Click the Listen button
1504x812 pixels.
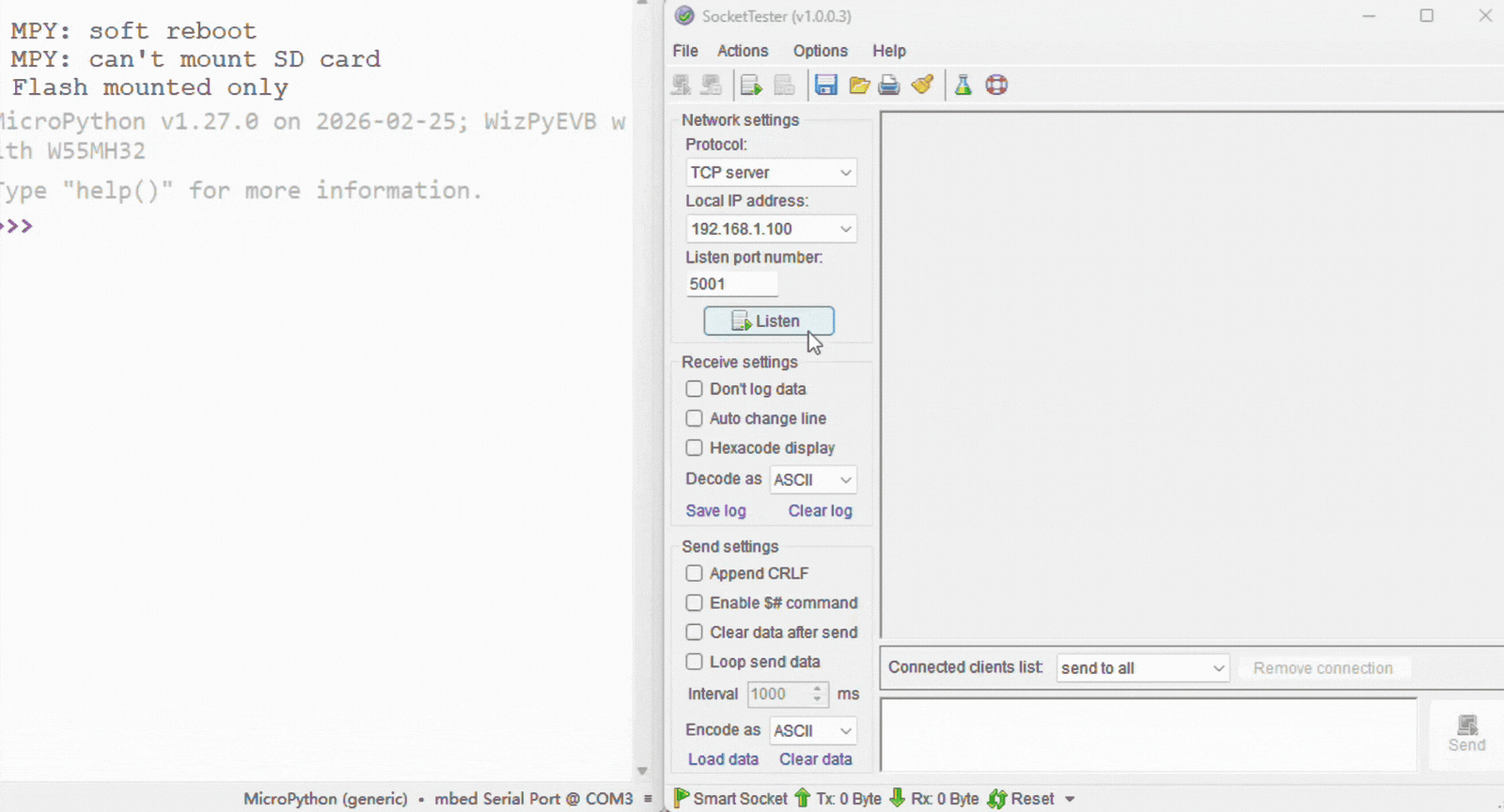pos(769,321)
